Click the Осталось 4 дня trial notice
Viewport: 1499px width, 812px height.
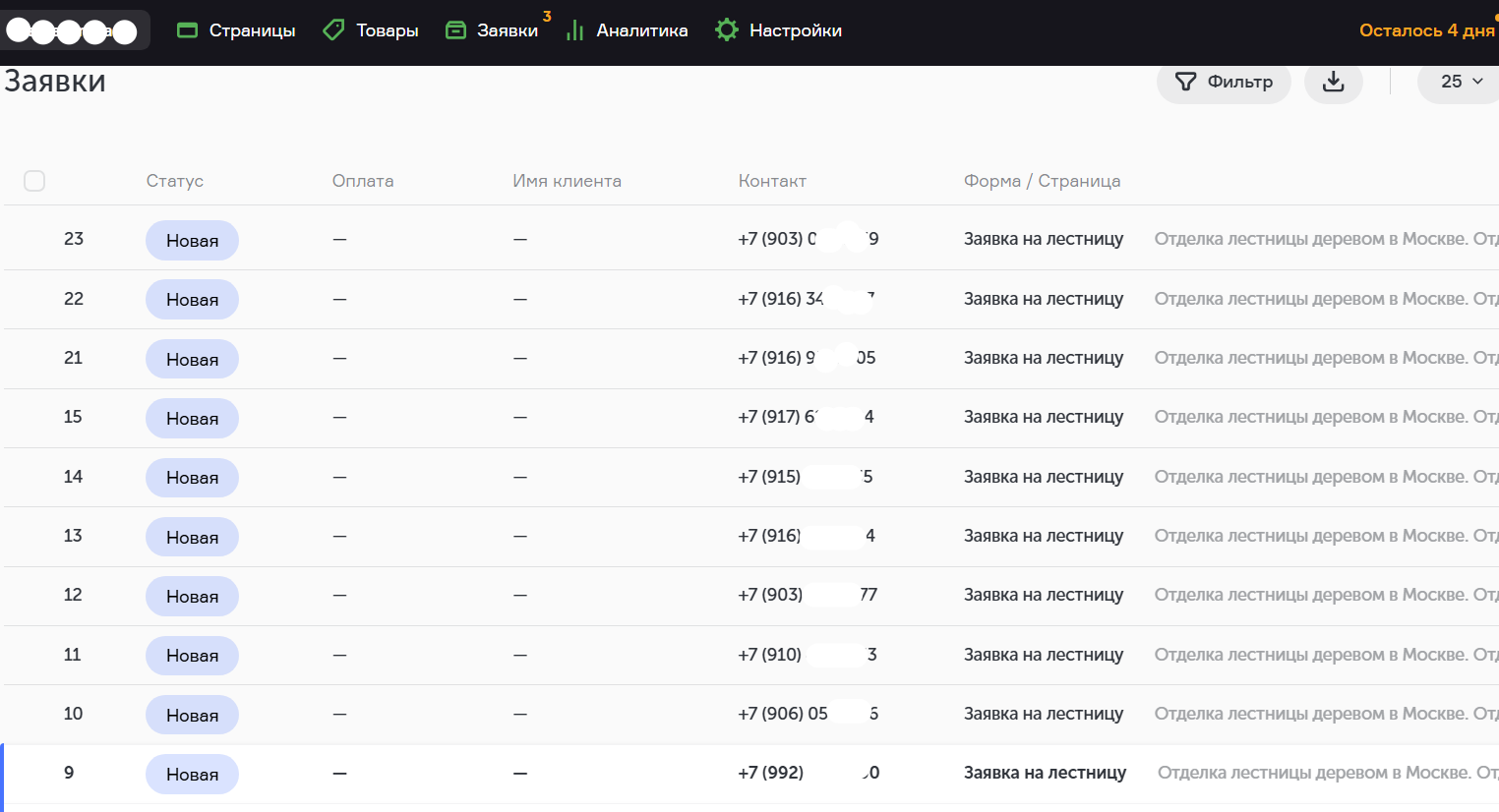1426,30
